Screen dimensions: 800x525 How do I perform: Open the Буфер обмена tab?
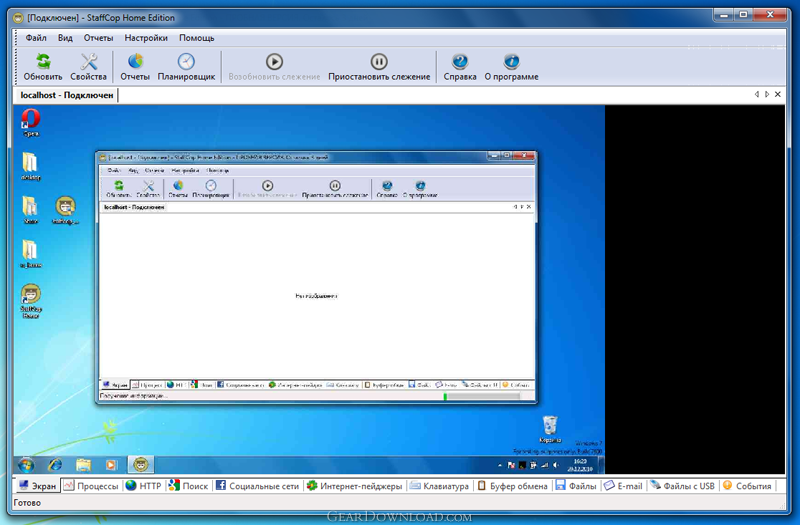(512, 486)
